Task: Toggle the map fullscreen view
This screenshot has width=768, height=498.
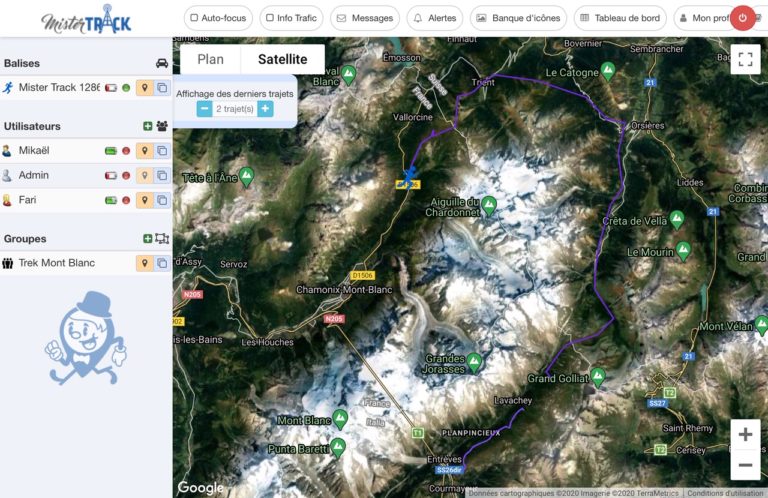Action: point(745,59)
